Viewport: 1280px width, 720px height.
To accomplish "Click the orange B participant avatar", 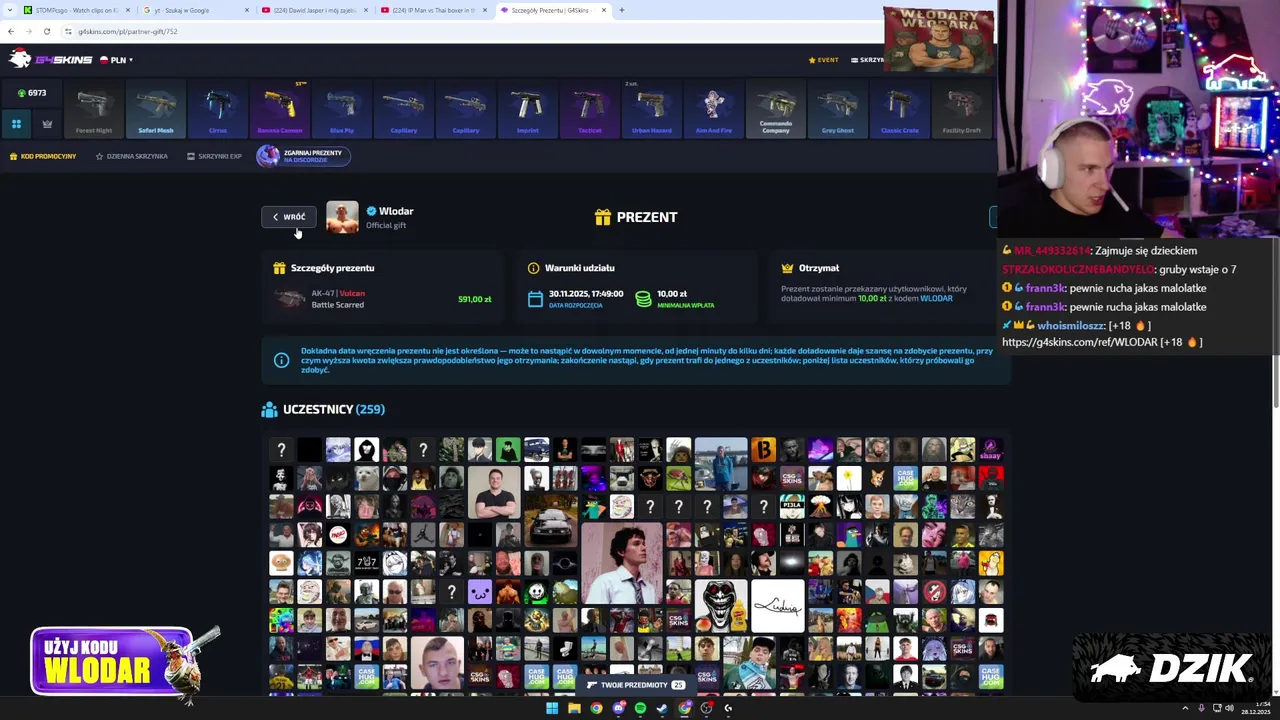I will [763, 450].
